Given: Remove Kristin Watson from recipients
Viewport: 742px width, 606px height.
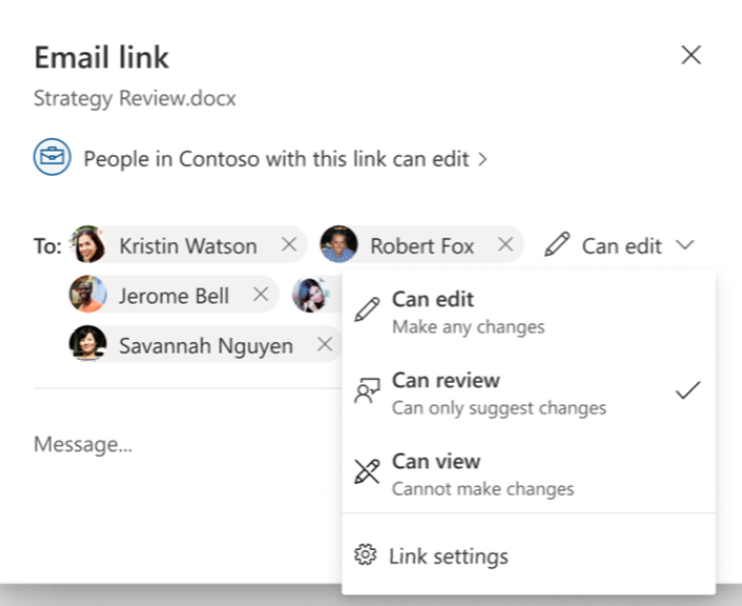Looking at the screenshot, I should coord(289,245).
